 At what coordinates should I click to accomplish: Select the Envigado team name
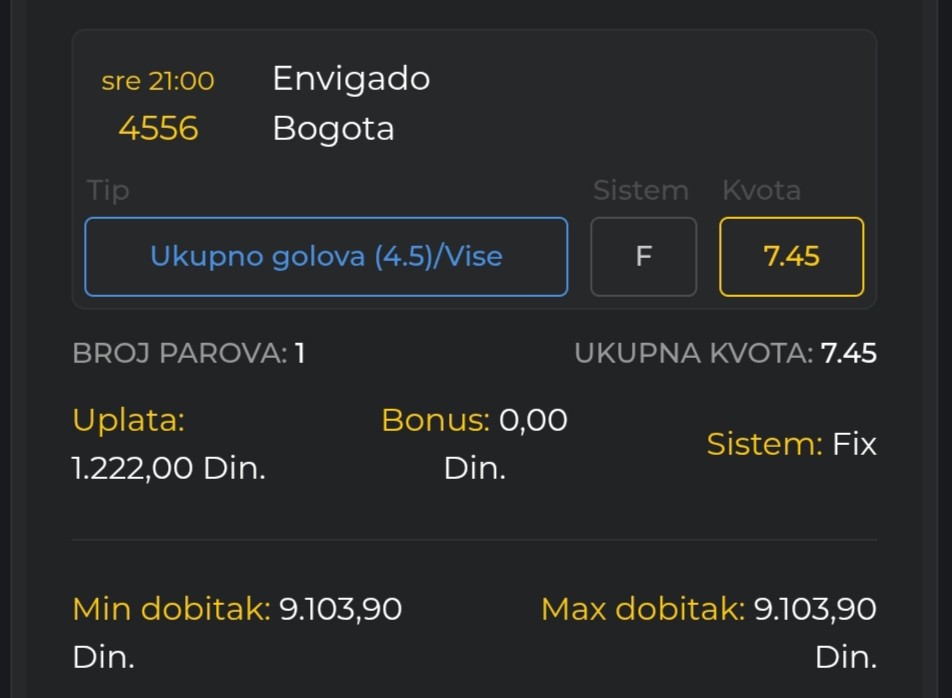(351, 79)
